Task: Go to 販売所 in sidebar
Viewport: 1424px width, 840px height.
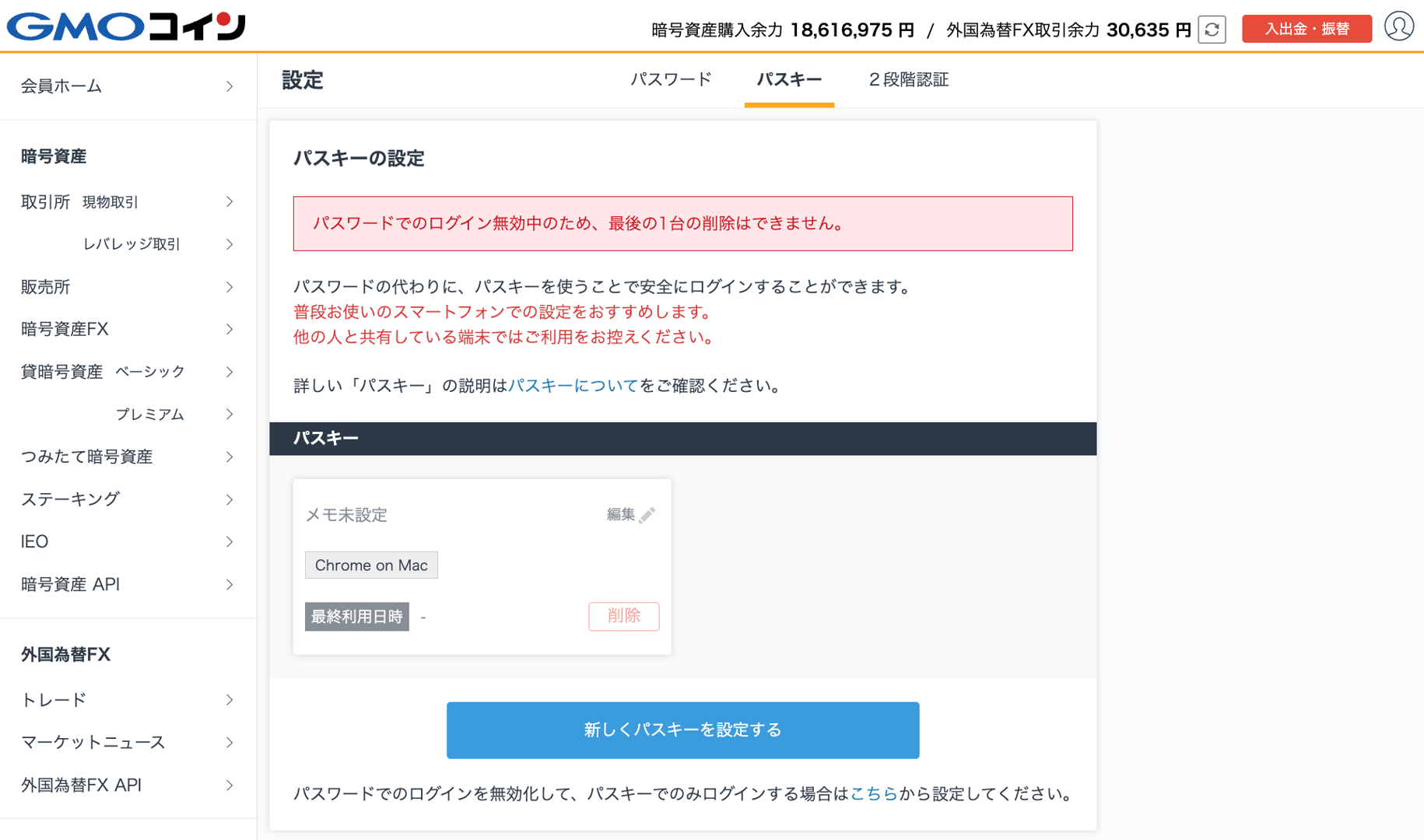Action: 128,287
